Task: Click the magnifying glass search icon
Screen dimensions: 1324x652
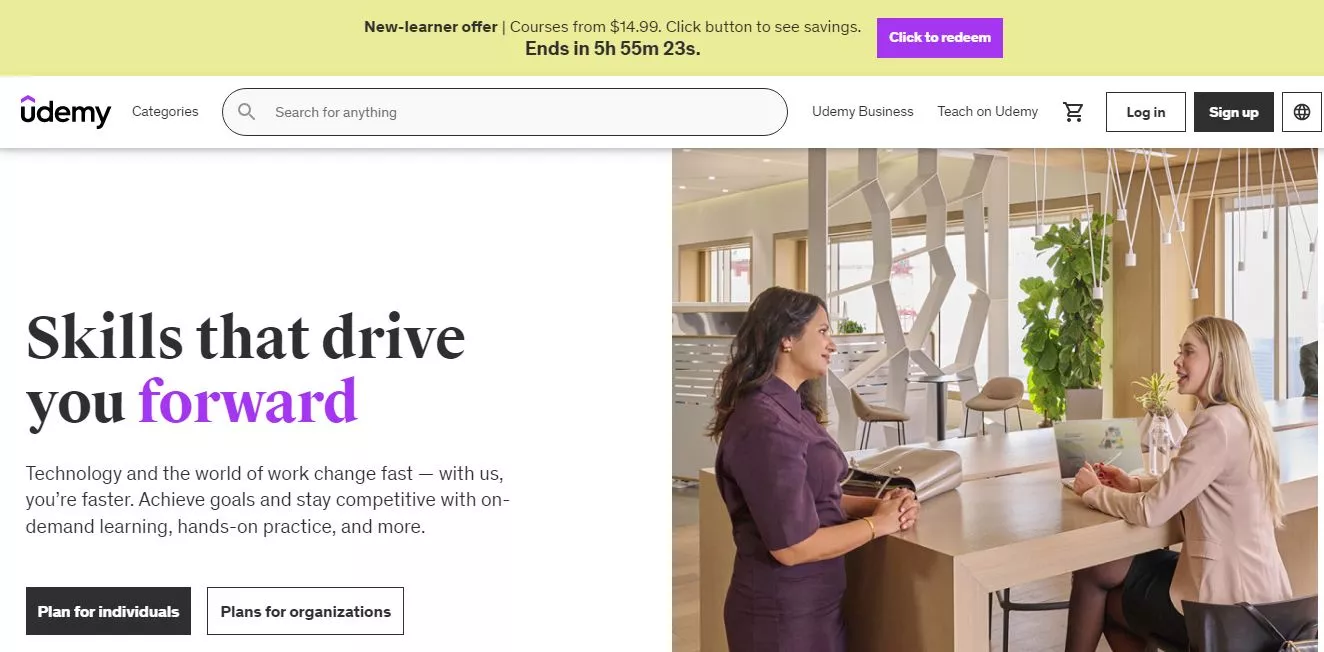Action: pos(247,112)
